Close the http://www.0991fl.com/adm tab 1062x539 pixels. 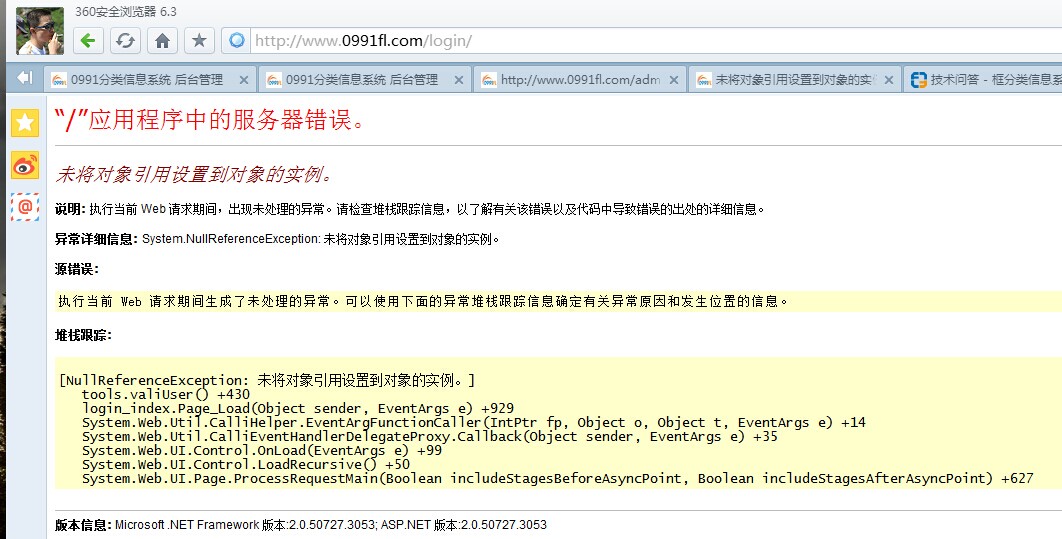coord(674,80)
